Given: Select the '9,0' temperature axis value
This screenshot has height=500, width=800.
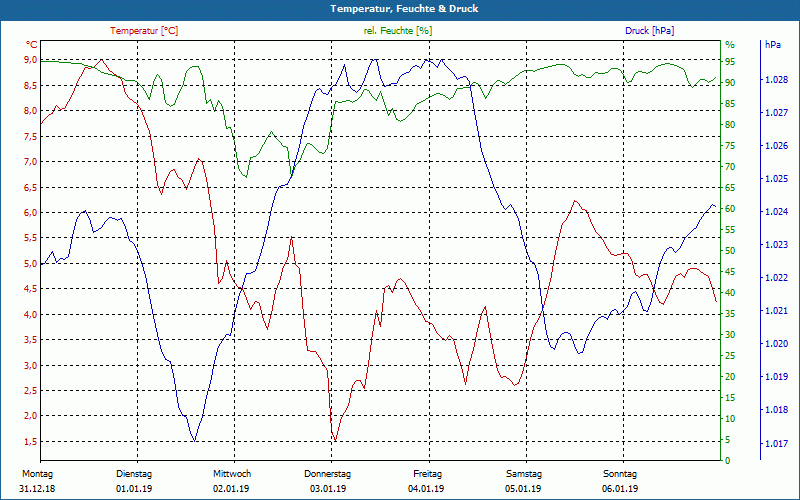Looking at the screenshot, I should tap(31, 60).
